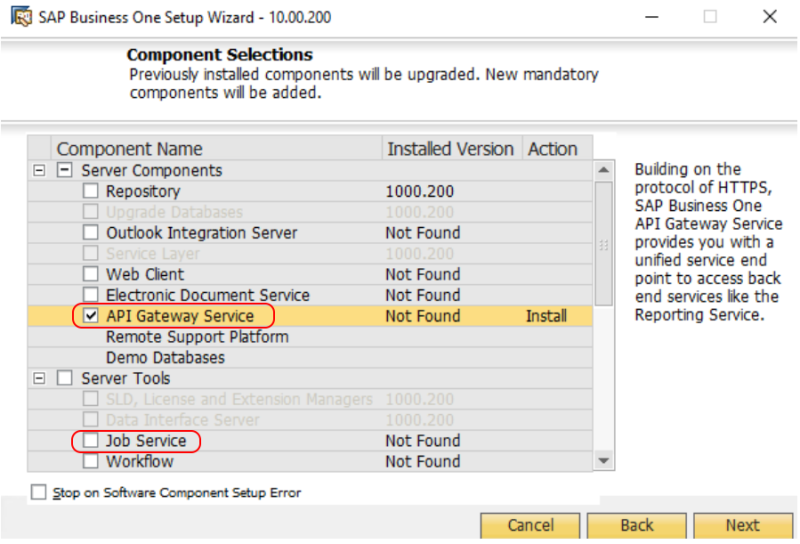Toggle the Server Components group checkbox
800x544 pixels.
click(65, 170)
